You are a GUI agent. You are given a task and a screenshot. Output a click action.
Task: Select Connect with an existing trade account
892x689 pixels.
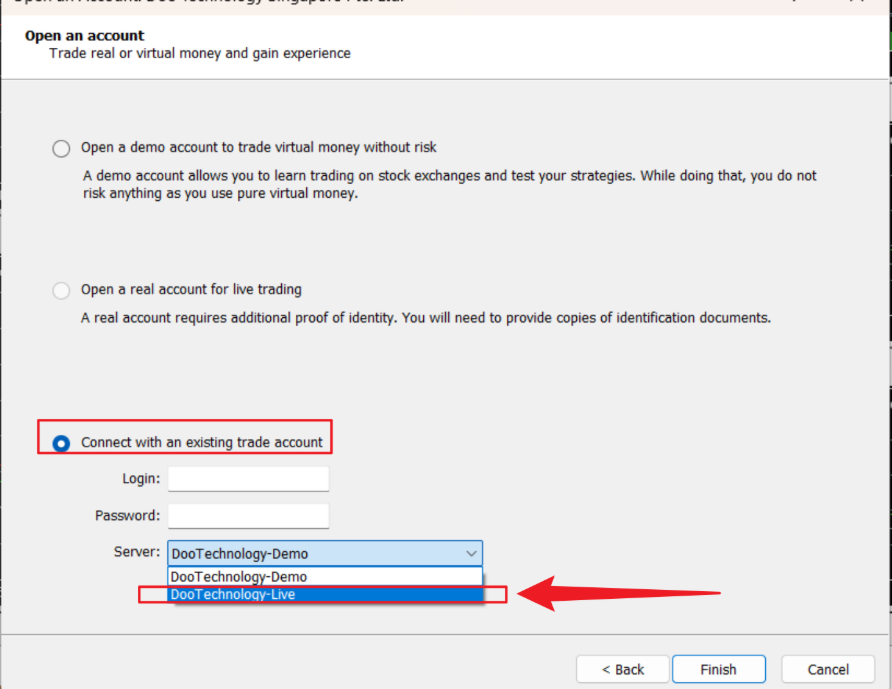[x=61, y=443]
